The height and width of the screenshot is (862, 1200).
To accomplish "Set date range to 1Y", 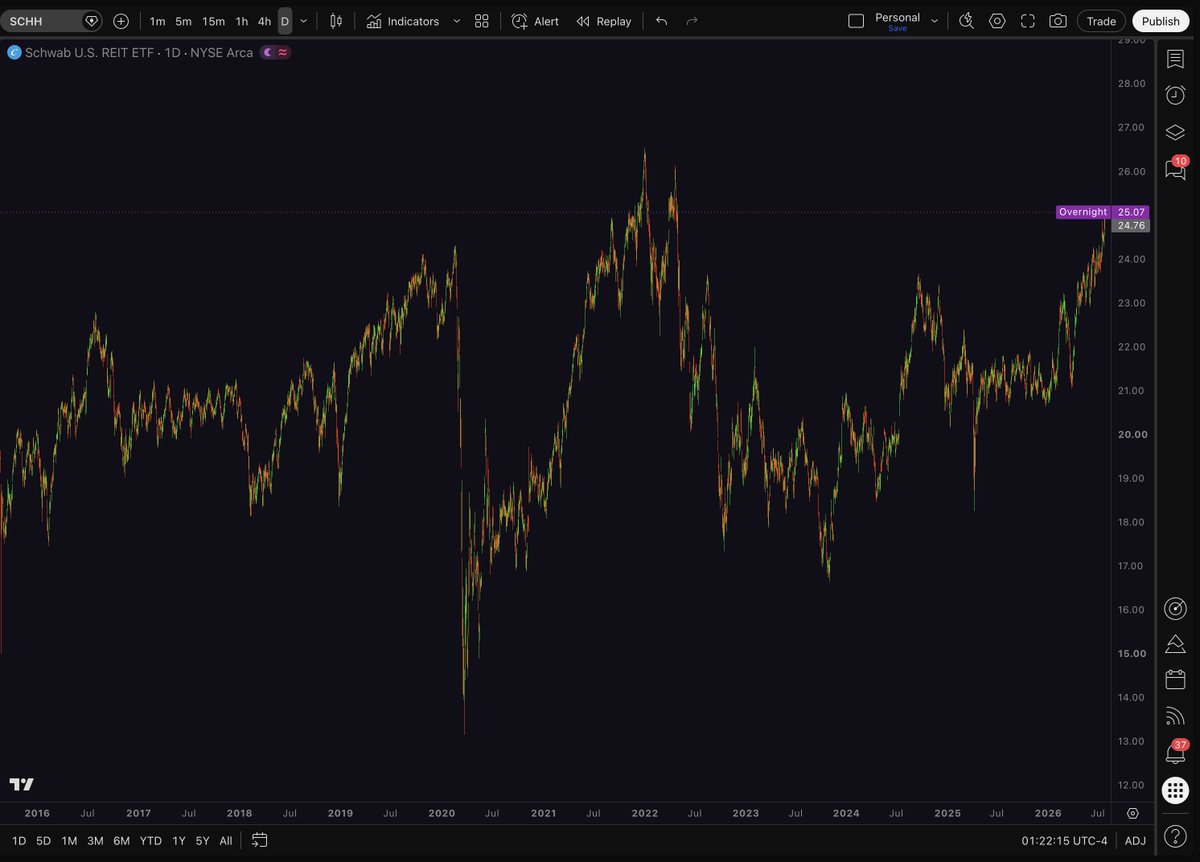I will [x=179, y=841].
